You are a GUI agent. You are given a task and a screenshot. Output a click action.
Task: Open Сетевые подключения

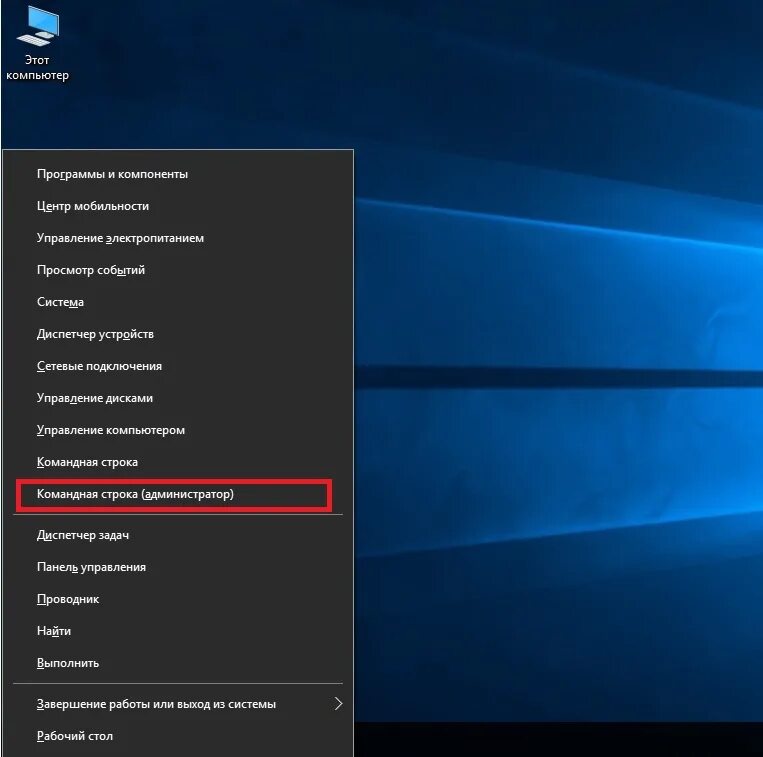pyautogui.click(x=178, y=366)
